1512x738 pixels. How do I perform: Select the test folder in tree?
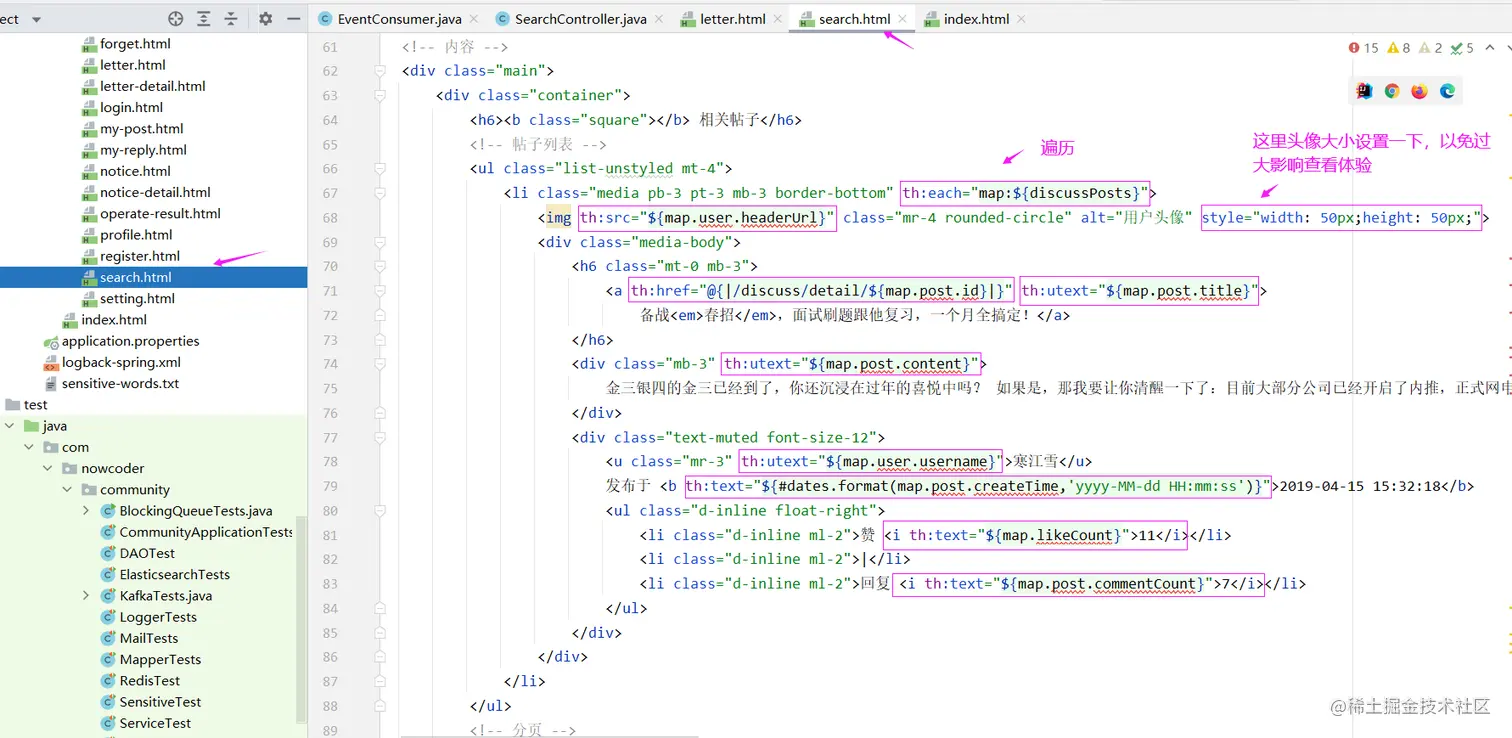[x=35, y=405]
